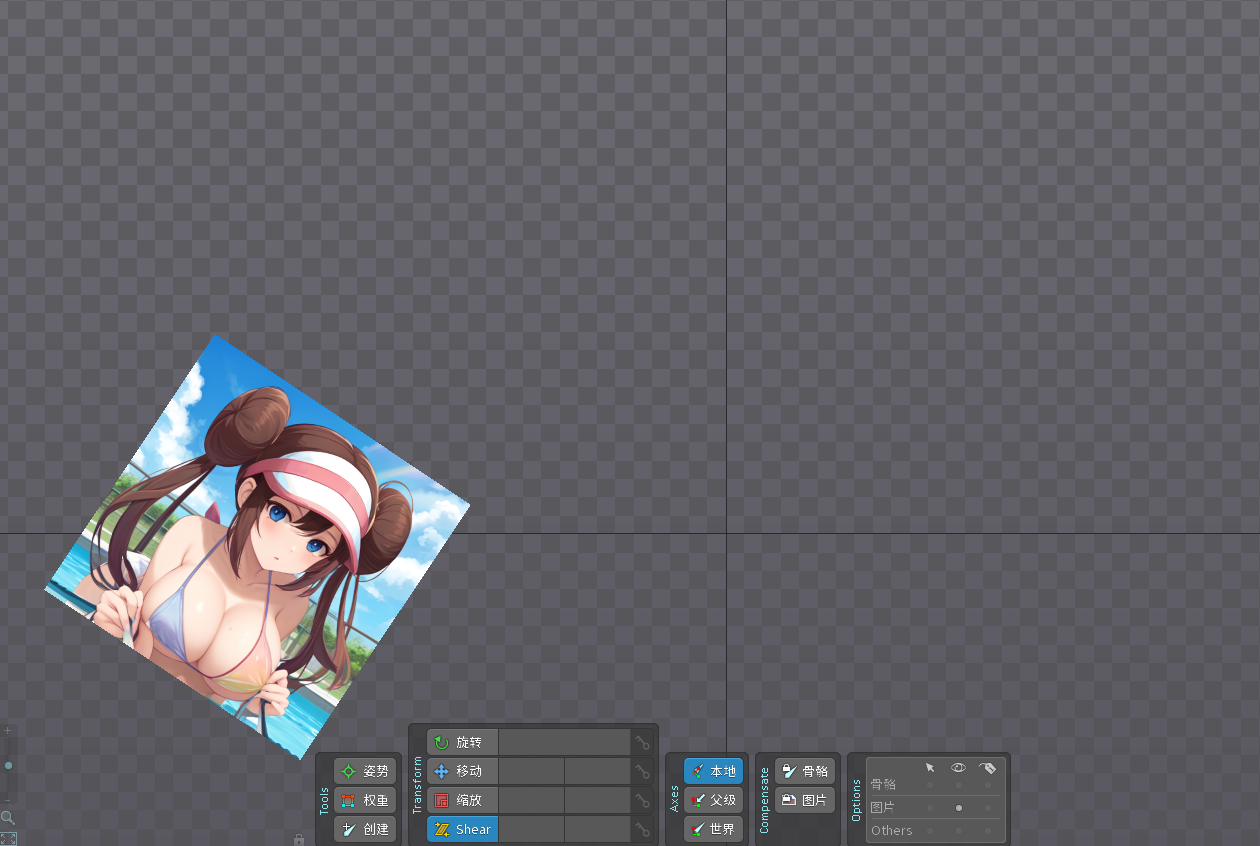This screenshot has width=1260, height=846.
Task: Switch axes to 本地 (Local)
Action: 714,771
